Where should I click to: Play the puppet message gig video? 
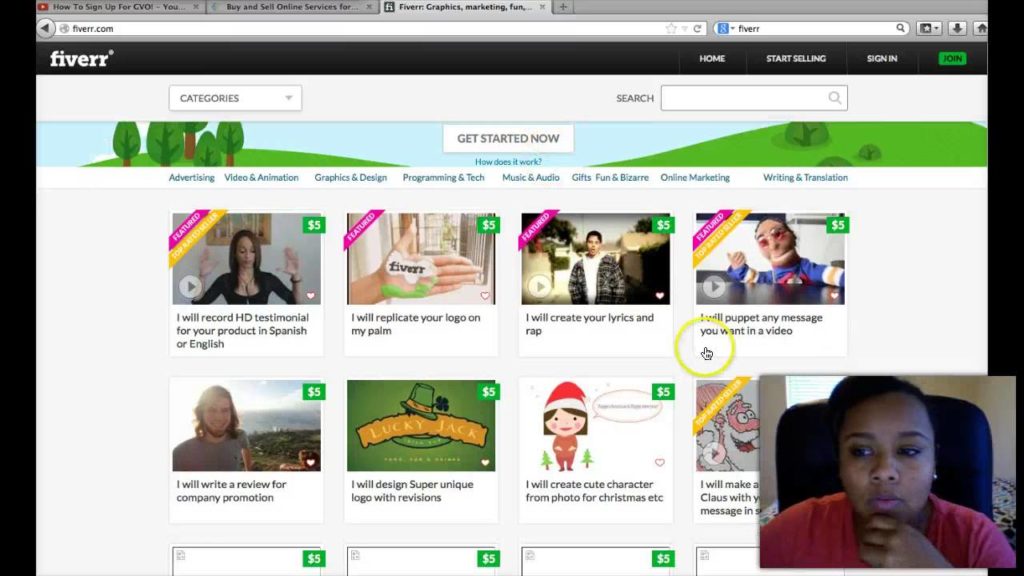point(714,286)
